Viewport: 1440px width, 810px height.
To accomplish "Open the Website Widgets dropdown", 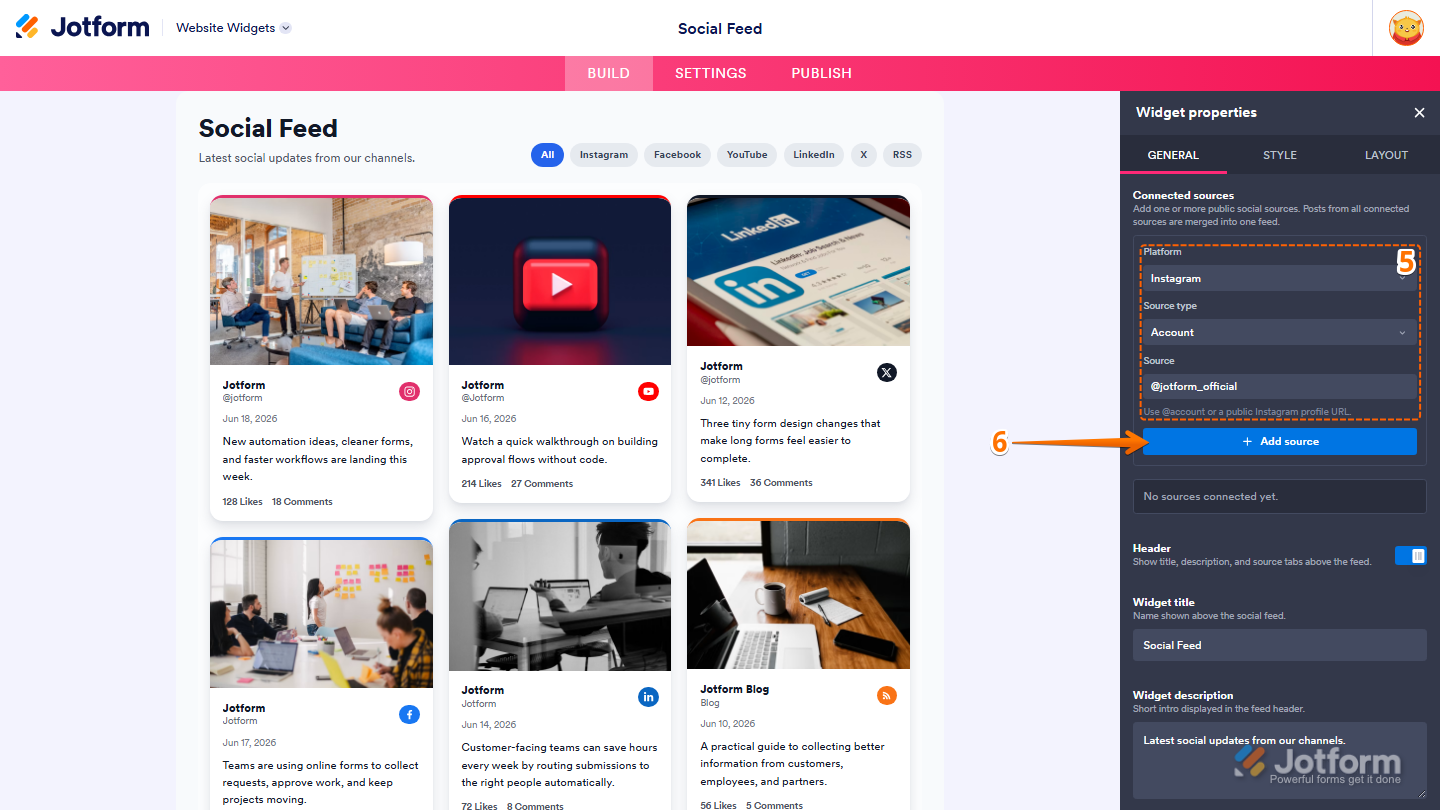I will click(234, 28).
